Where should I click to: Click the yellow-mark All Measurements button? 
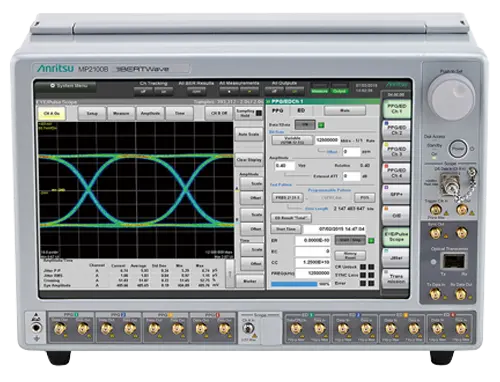tap(249, 91)
